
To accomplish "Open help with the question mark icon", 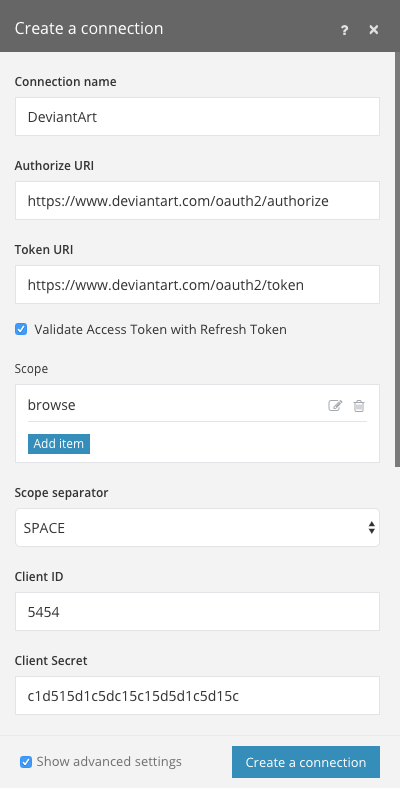I will click(344, 30).
